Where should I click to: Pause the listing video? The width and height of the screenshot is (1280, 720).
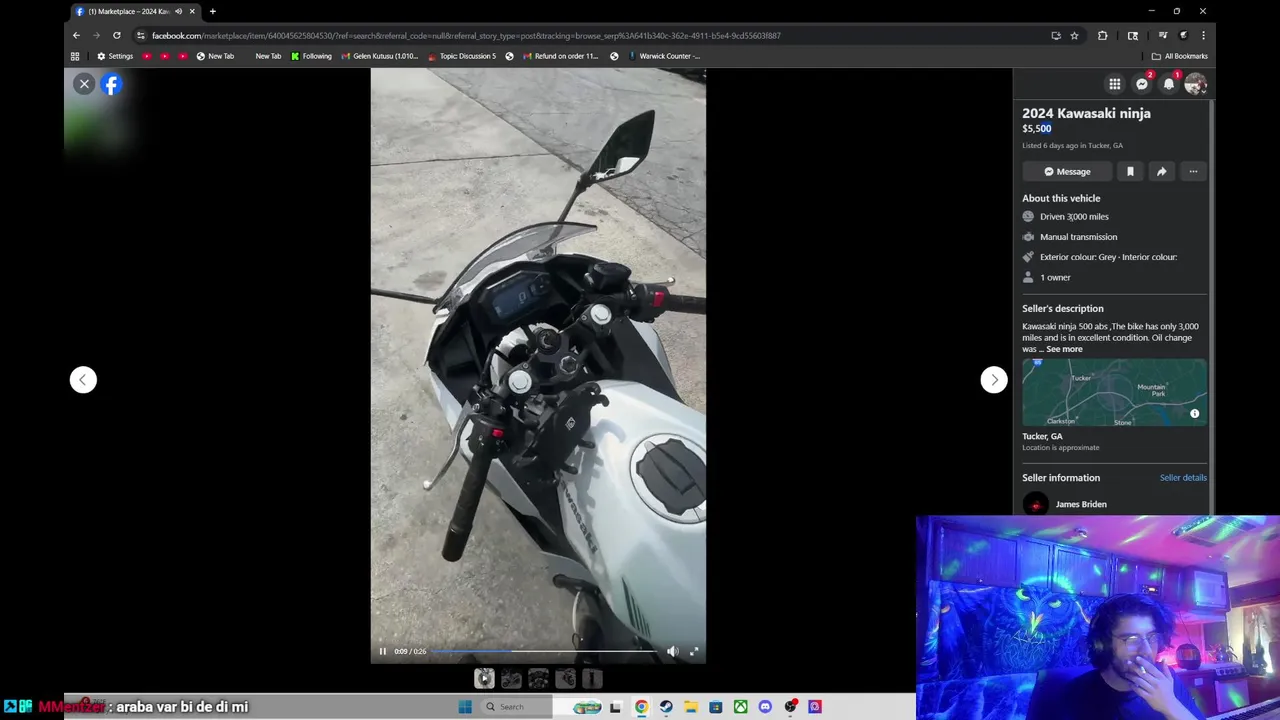click(382, 651)
